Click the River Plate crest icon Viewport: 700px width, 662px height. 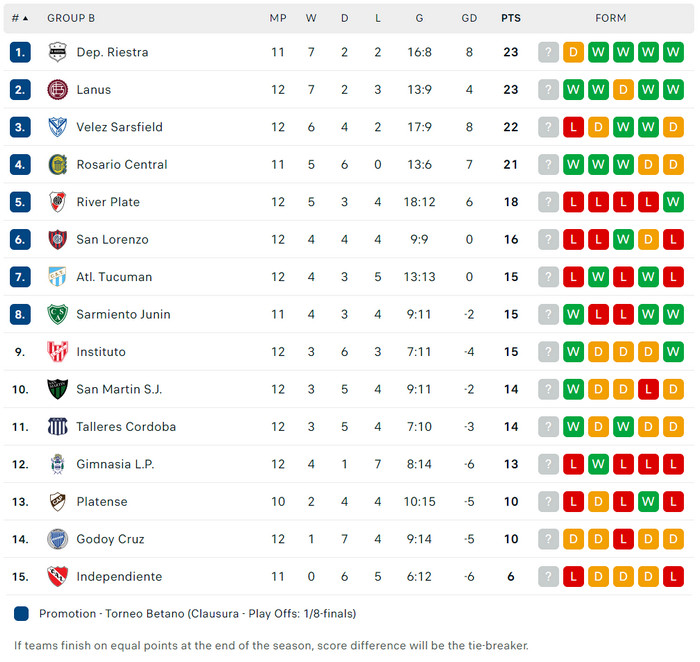[57, 202]
